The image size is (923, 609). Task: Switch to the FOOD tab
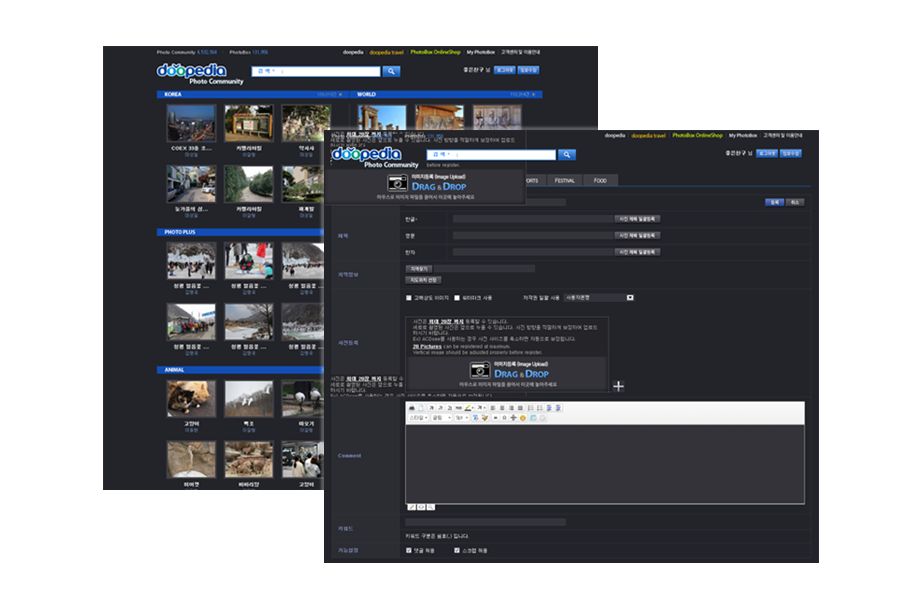click(600, 181)
